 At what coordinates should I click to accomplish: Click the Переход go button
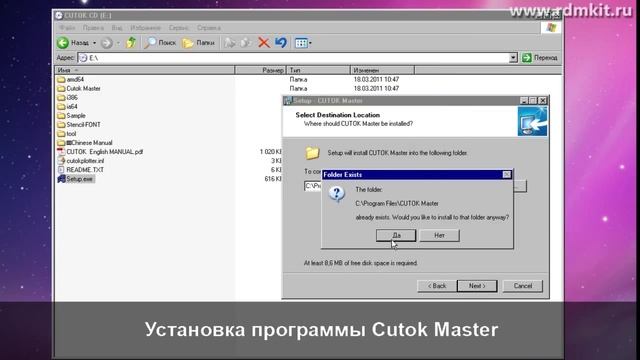[540, 58]
